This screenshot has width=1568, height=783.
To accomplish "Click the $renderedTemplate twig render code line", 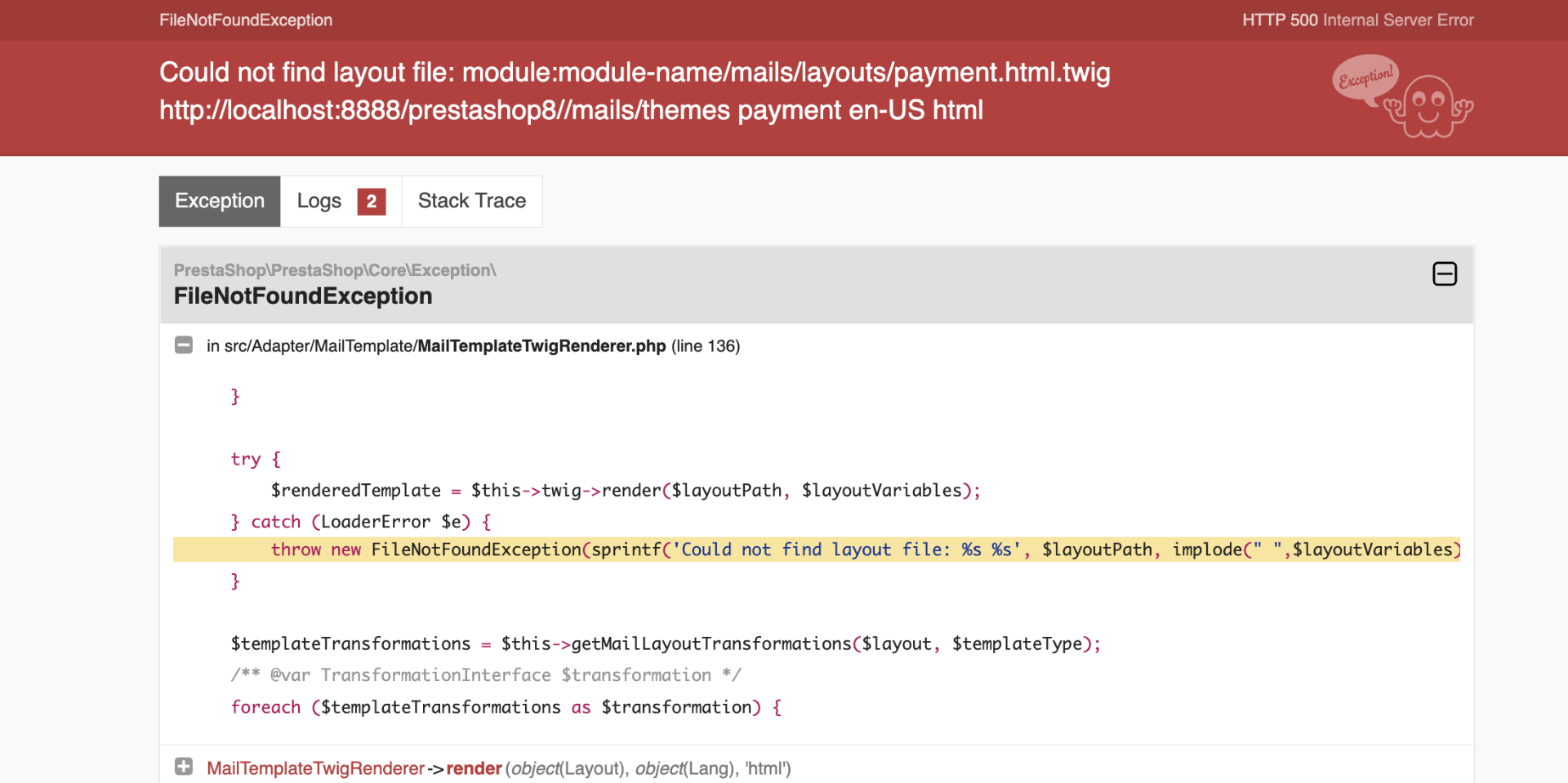I will (626, 491).
